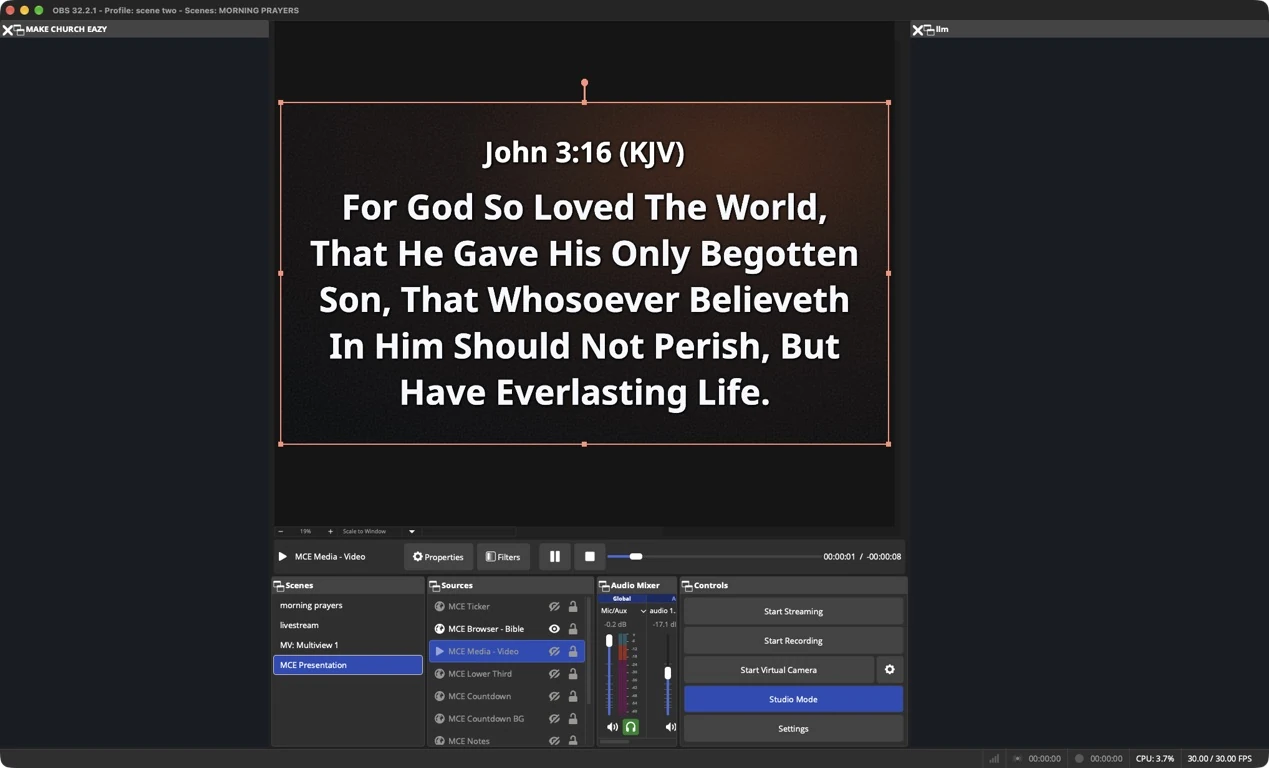
Task: Click the 00:00:01 elapsed media time
Action: pyautogui.click(x=839, y=557)
